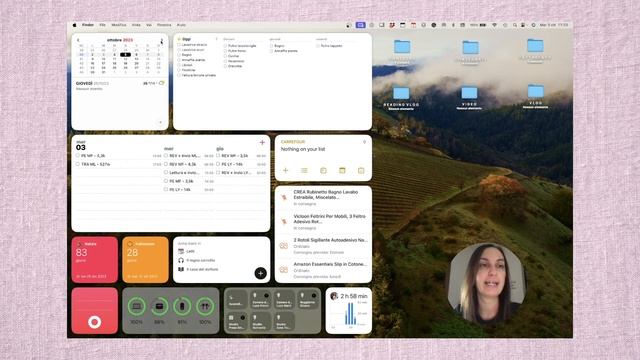Add item with Carrefour widget plus icon
640x360 pixels.
pos(286,170)
